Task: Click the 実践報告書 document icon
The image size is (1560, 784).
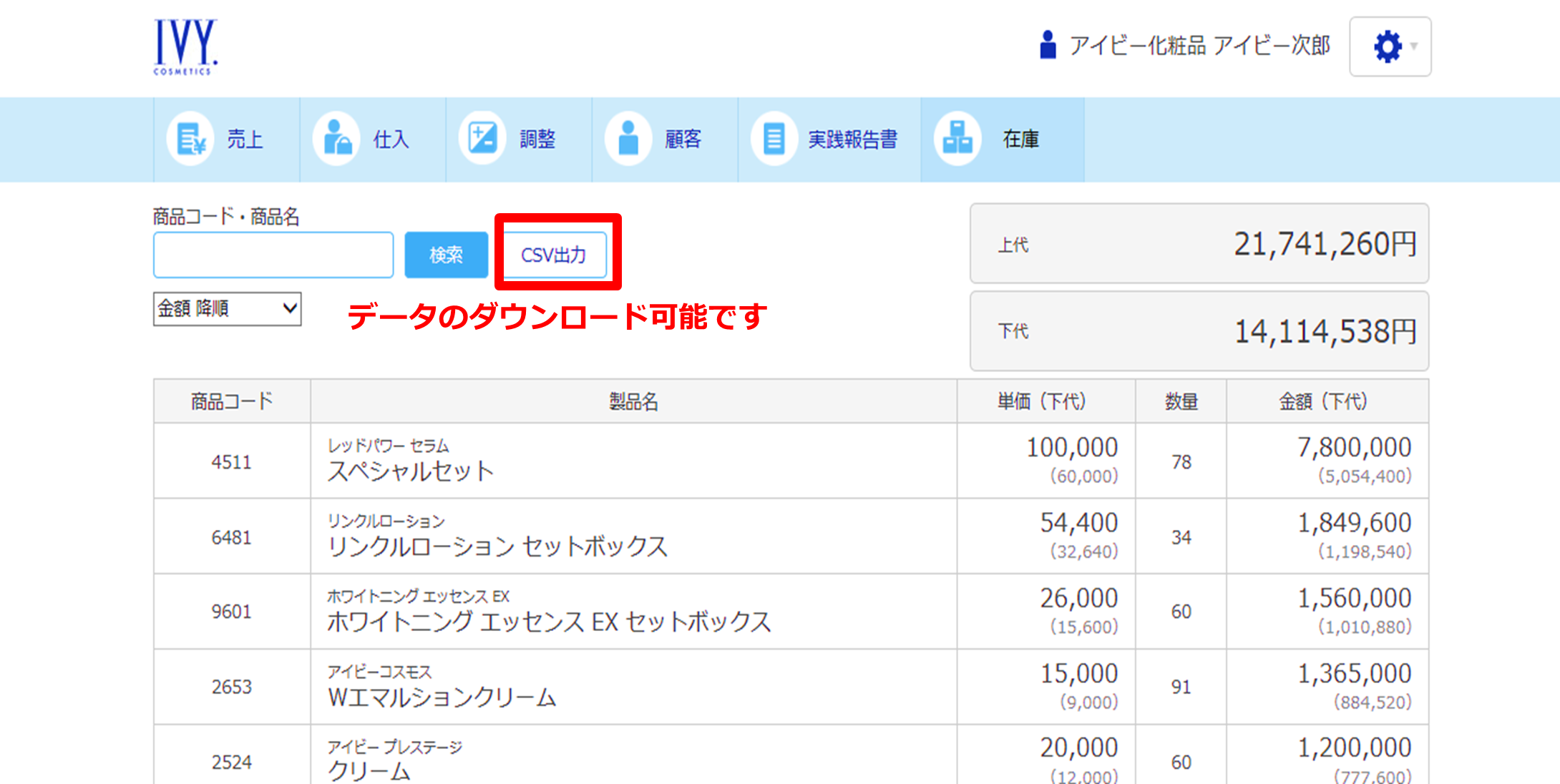Action: click(774, 139)
